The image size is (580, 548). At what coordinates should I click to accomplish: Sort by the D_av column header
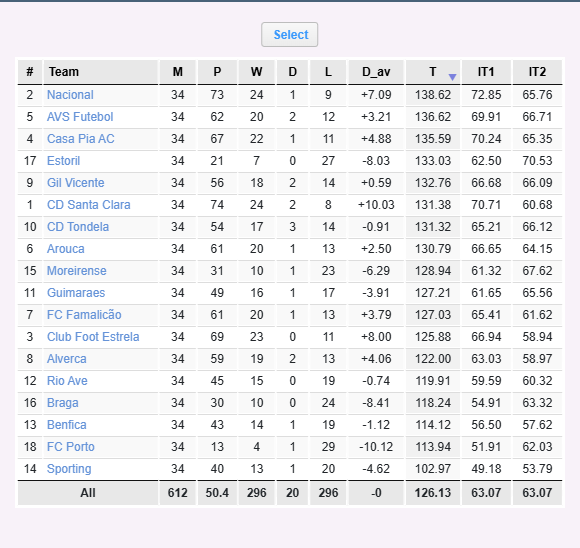tap(376, 72)
